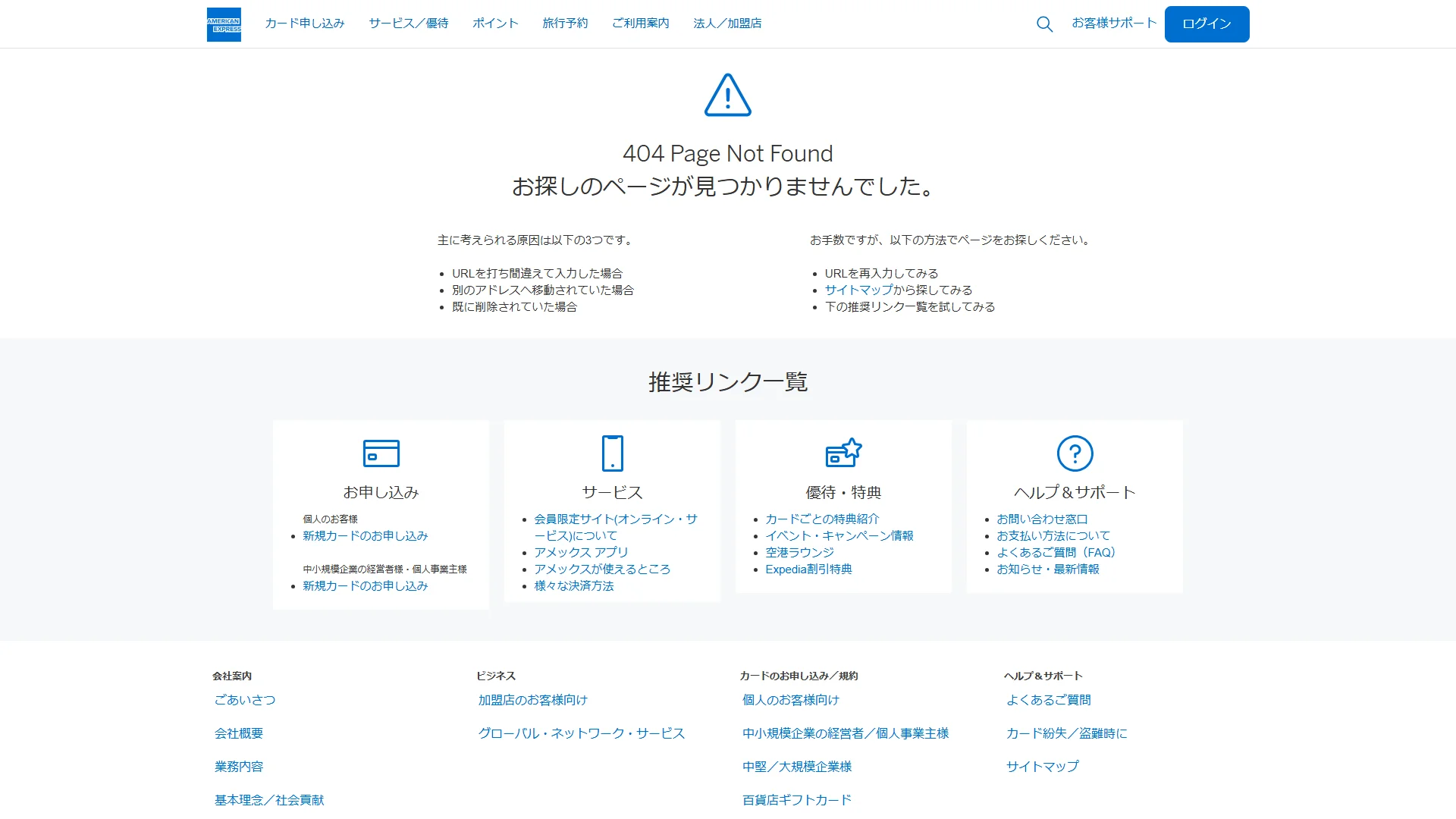Click the footer 中堅／大規模企業様 link
The image size is (1456, 819).
point(797,767)
